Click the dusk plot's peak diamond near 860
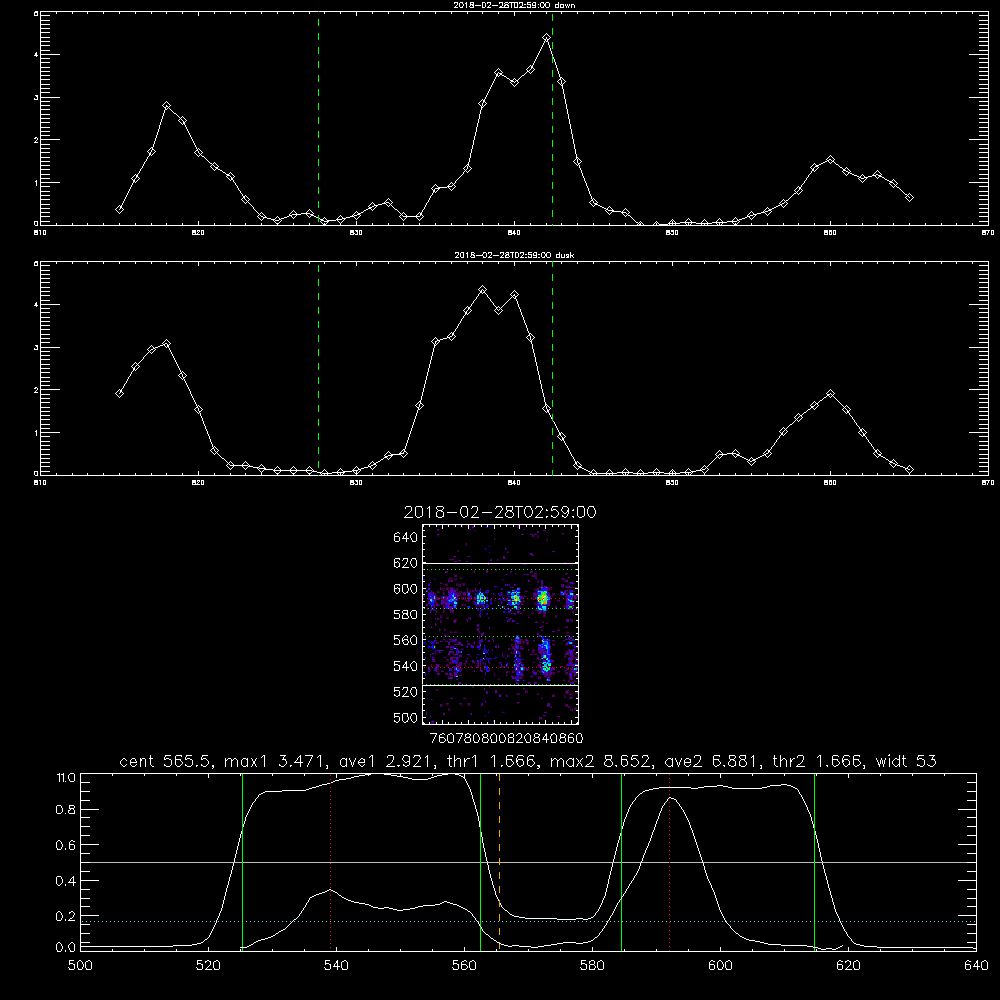1000x1000 pixels. 830,393
